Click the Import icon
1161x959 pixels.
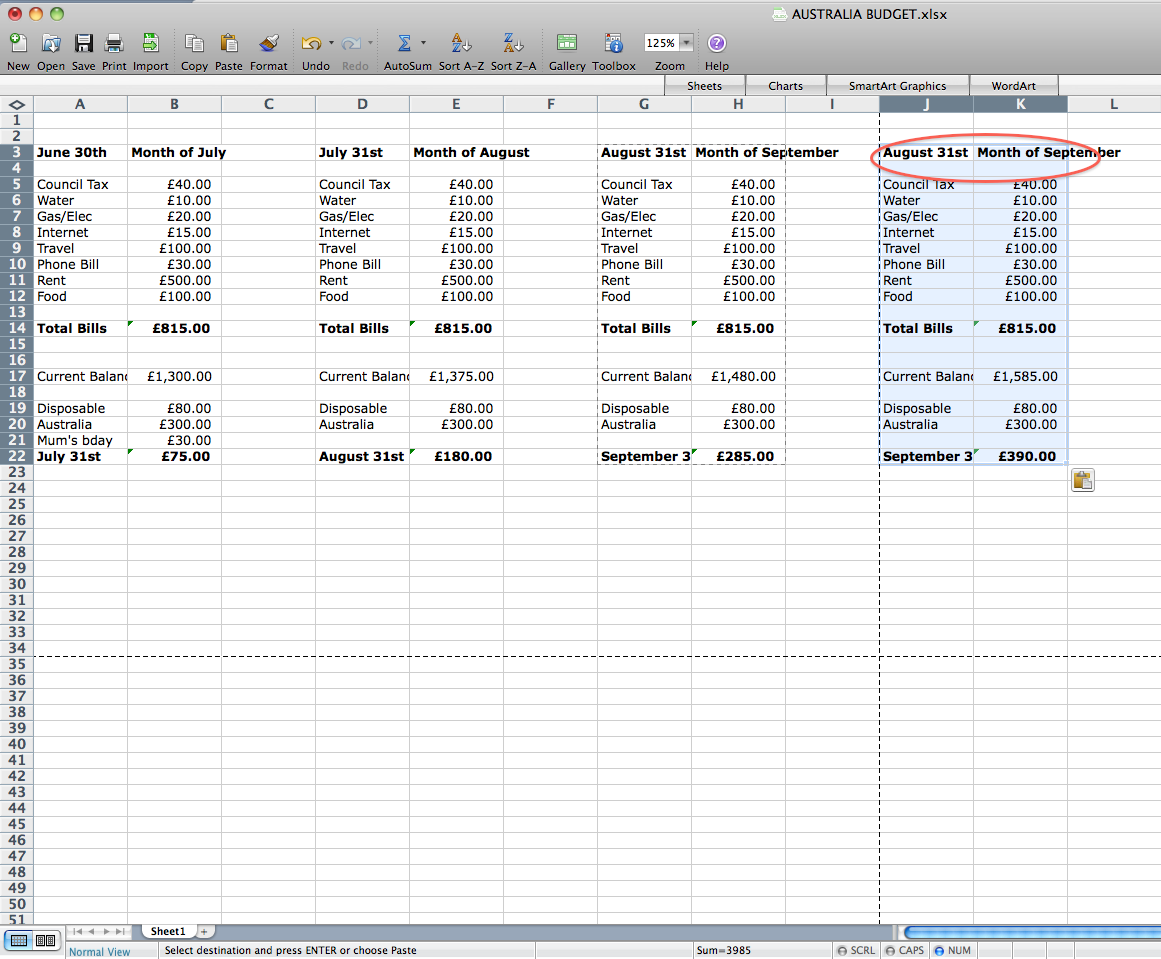coord(150,44)
